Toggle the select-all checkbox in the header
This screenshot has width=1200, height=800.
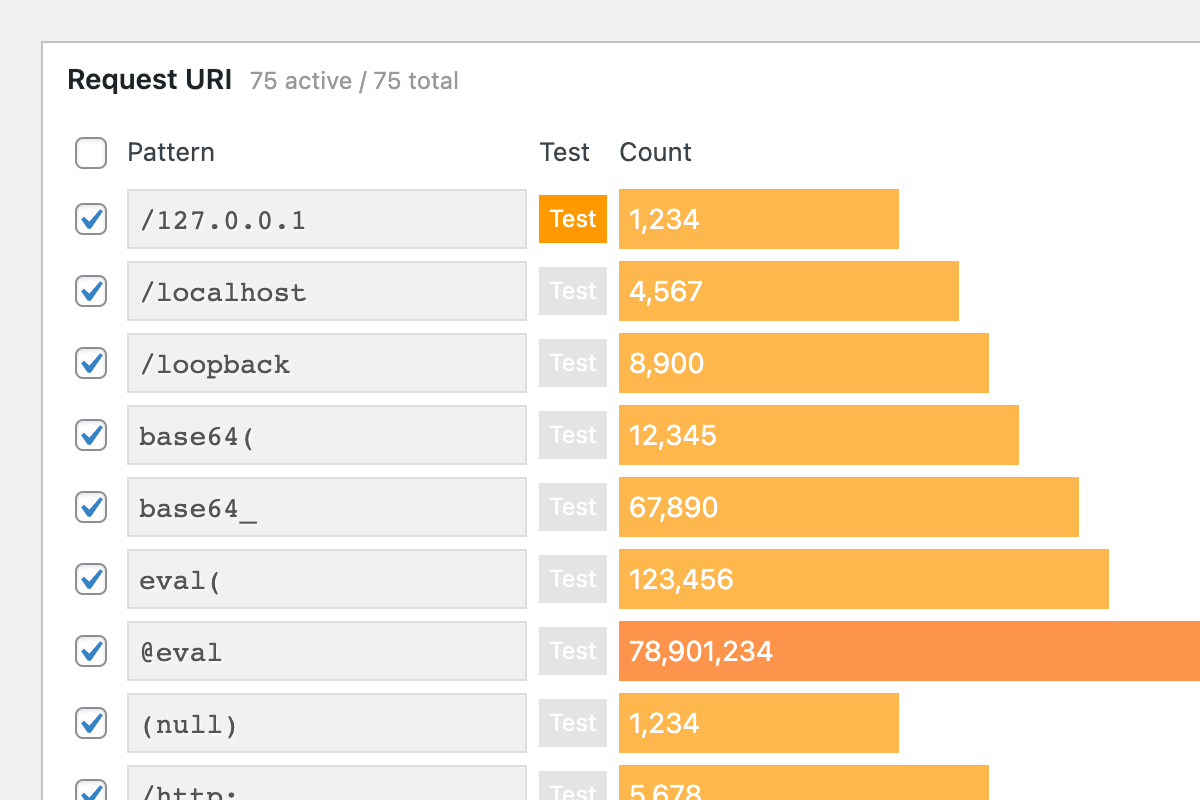pyautogui.click(x=90, y=153)
